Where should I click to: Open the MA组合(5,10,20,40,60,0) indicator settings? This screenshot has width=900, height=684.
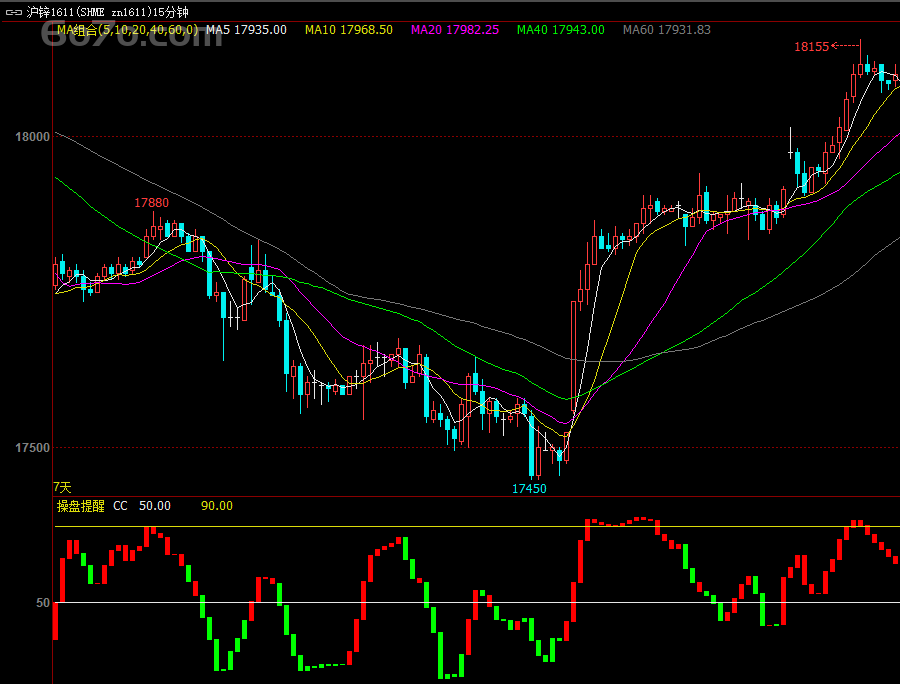point(127,30)
